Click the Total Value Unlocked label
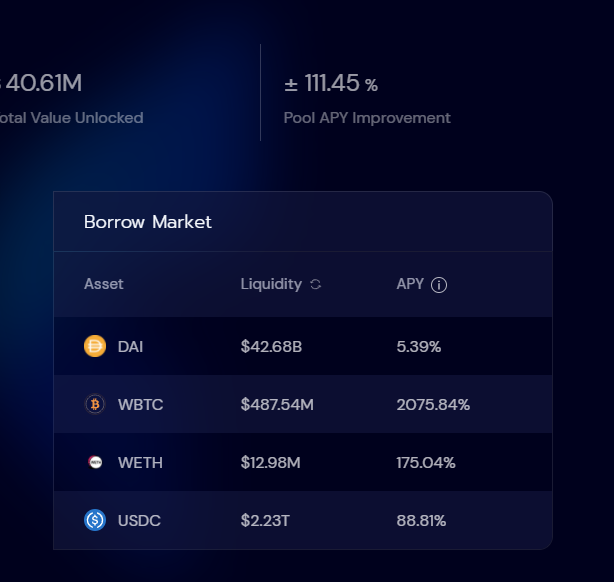The width and height of the screenshot is (614, 582). [72, 118]
